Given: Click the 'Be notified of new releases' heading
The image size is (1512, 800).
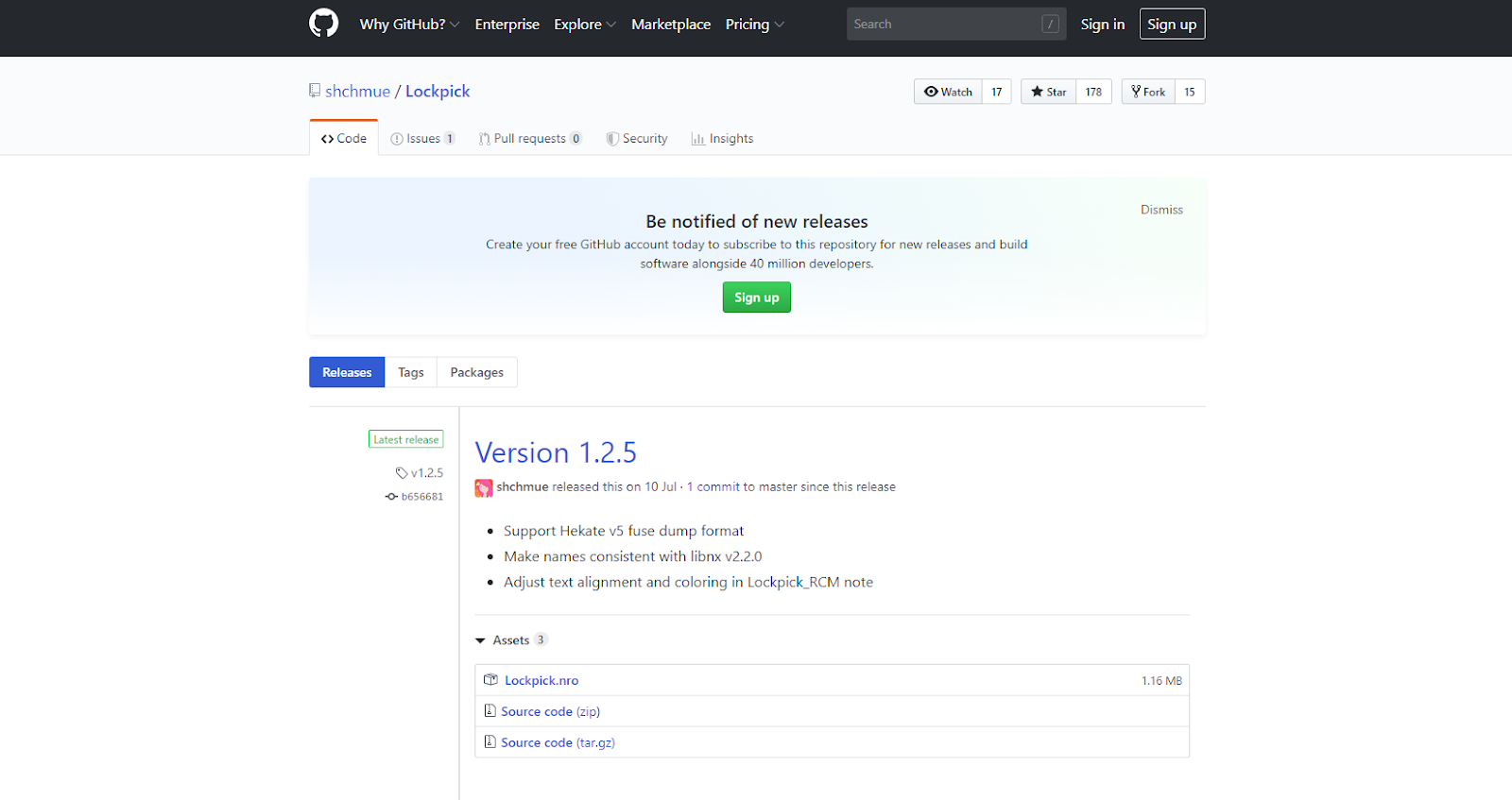Looking at the screenshot, I should point(757,221).
